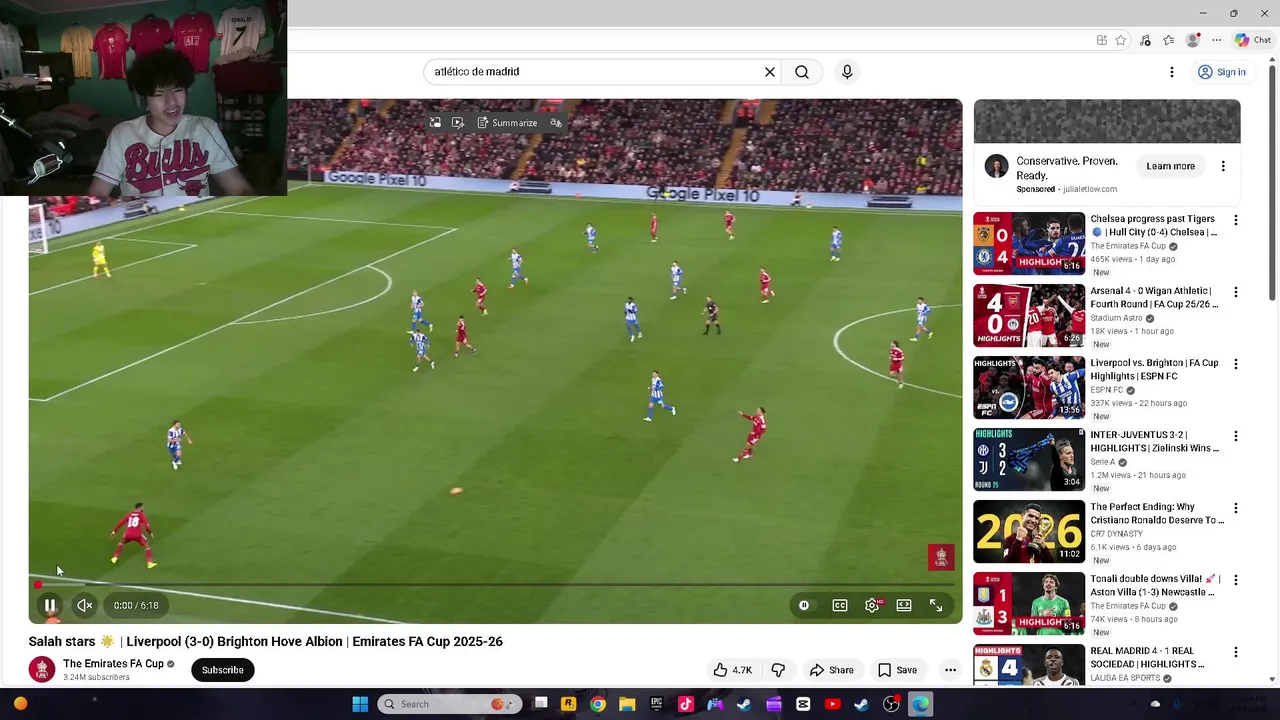This screenshot has height=720, width=1280.
Task: Open the Inter-Juventus highlights thumbnail
Action: click(1029, 459)
